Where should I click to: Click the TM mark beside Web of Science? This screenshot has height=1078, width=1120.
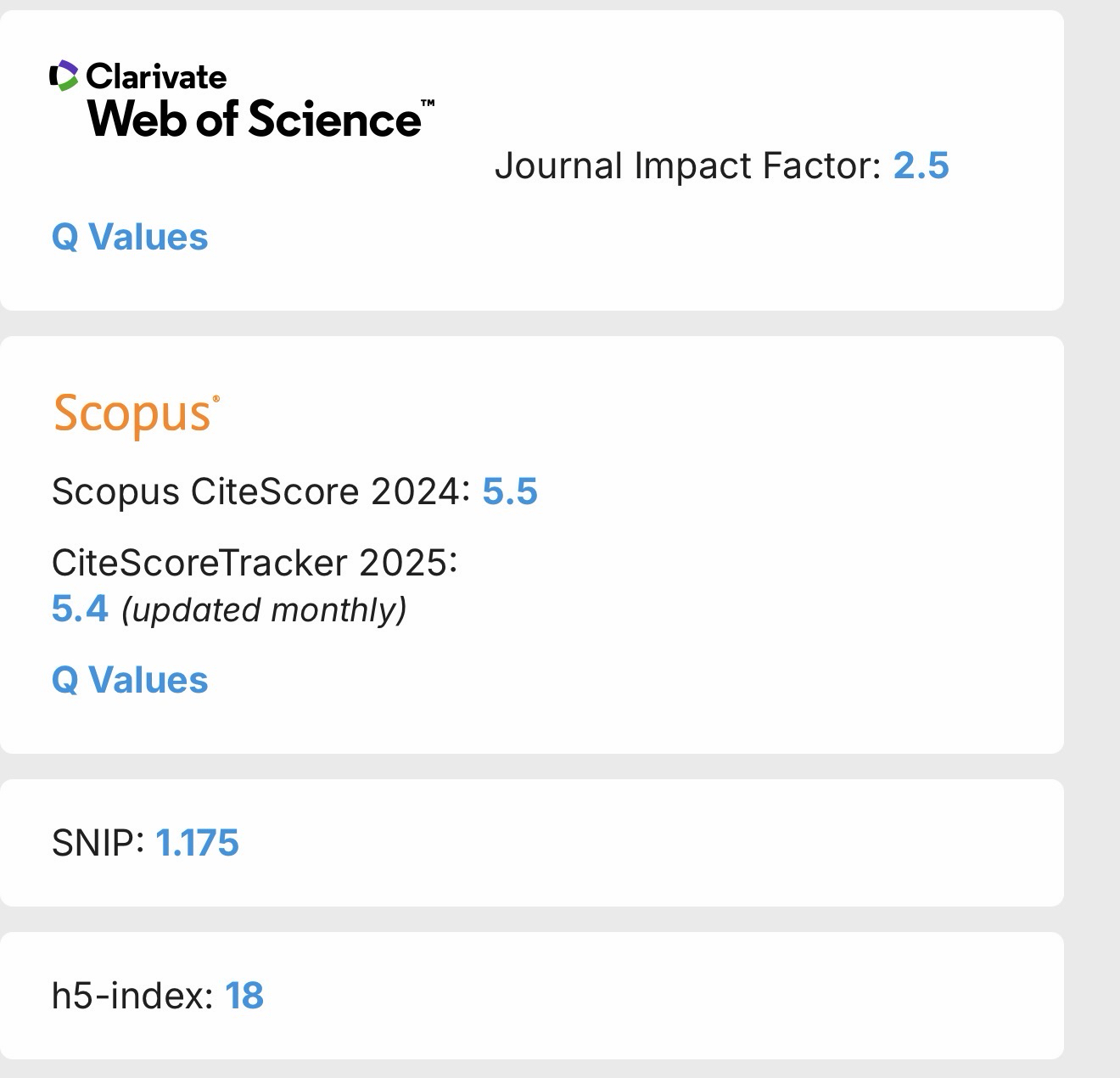point(428,104)
